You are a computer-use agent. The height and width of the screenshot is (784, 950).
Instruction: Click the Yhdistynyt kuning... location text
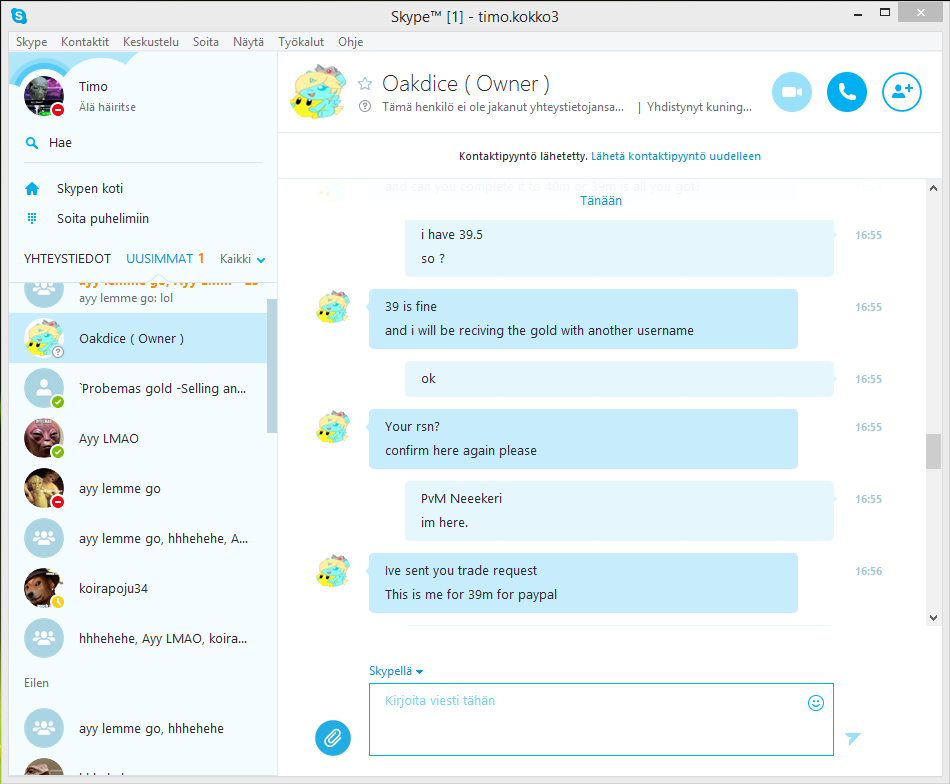(x=699, y=107)
